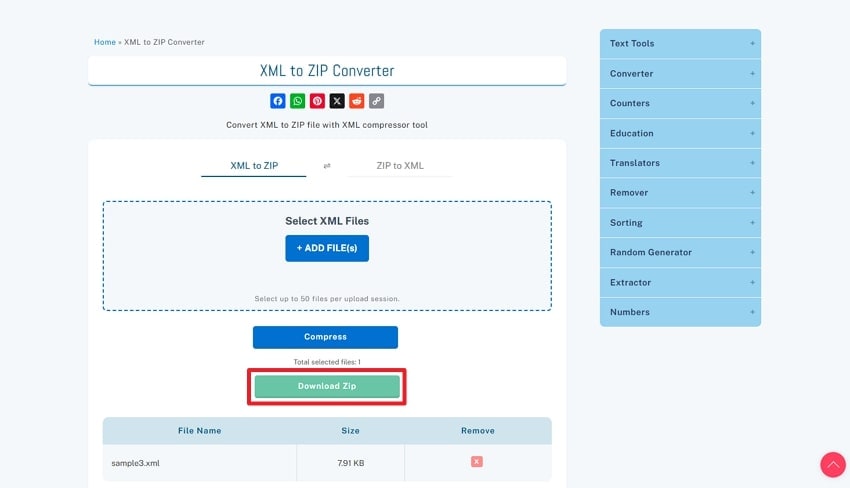Expand the Translators sidebar section
The height and width of the screenshot is (488, 850).
pyautogui.click(x=680, y=163)
